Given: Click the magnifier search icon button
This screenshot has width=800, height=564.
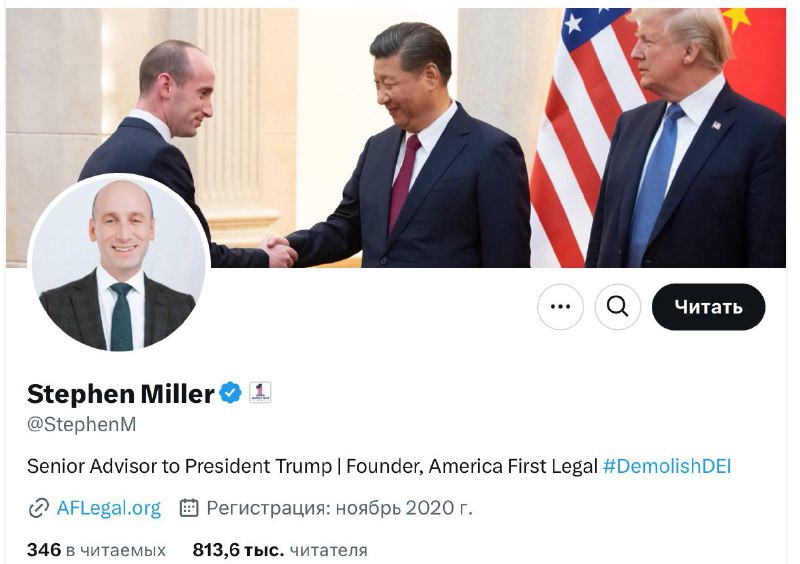Looking at the screenshot, I should pos(617,307).
